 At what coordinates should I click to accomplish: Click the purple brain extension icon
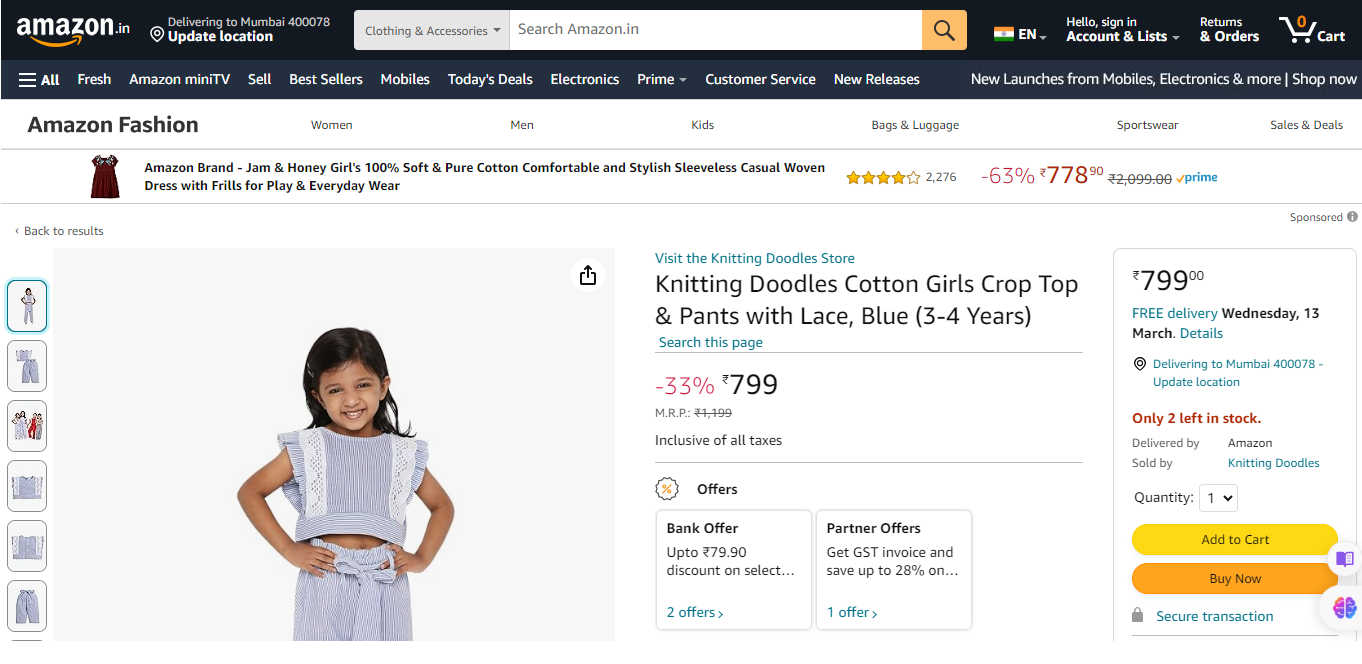click(x=1344, y=607)
